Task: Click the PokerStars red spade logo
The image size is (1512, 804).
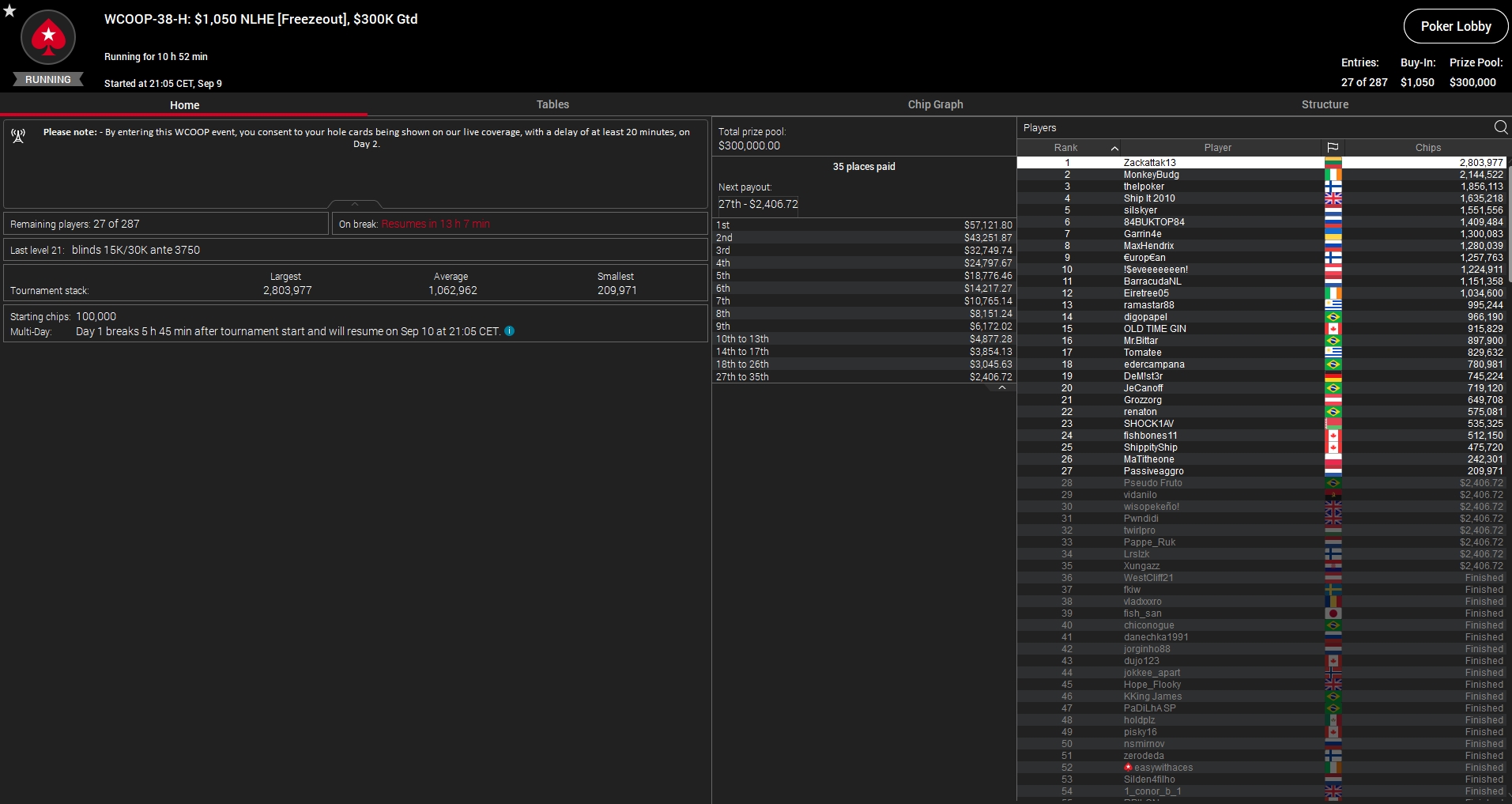Action: 48,37
